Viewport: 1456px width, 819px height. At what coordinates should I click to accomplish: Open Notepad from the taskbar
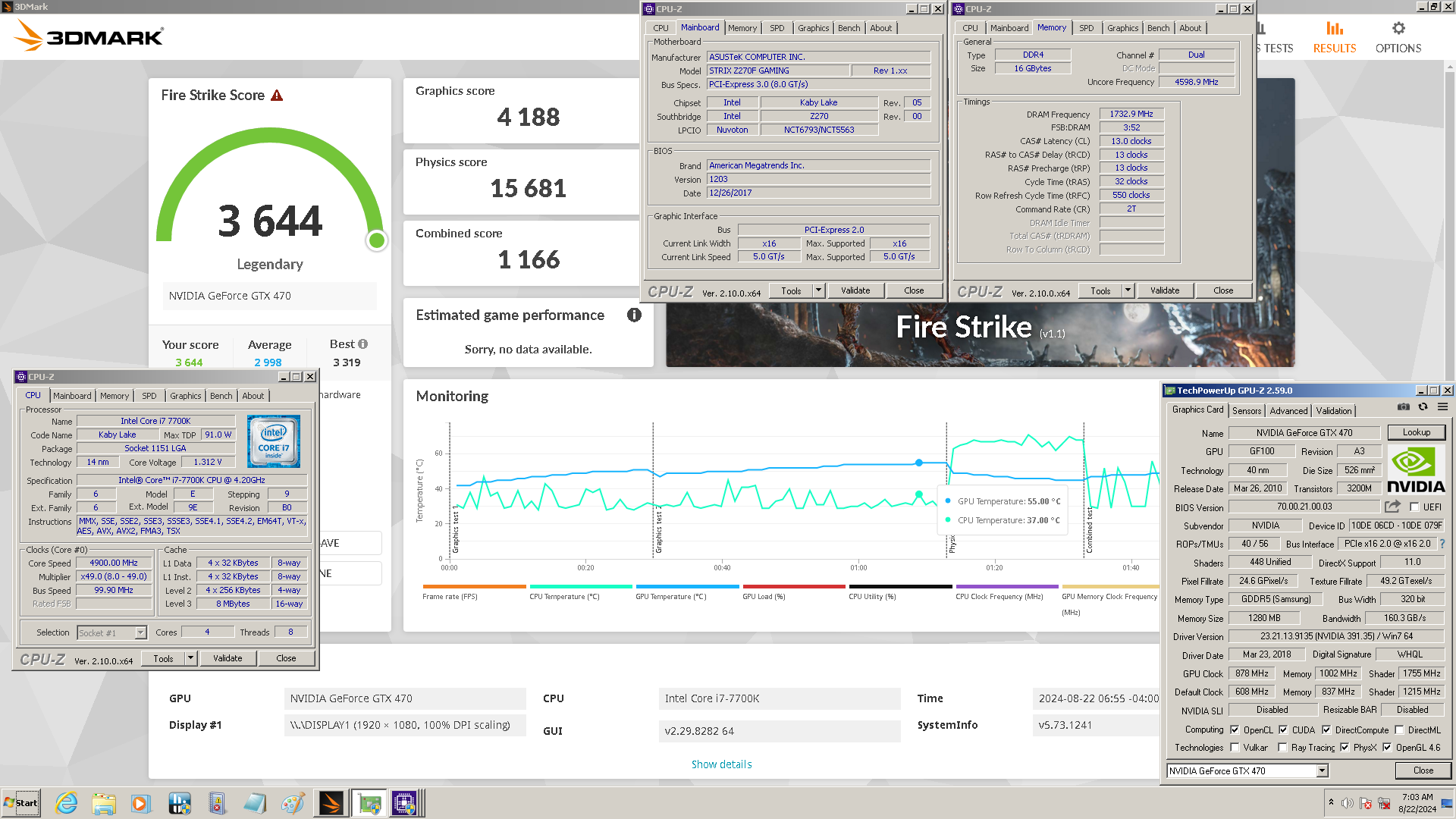click(x=255, y=803)
